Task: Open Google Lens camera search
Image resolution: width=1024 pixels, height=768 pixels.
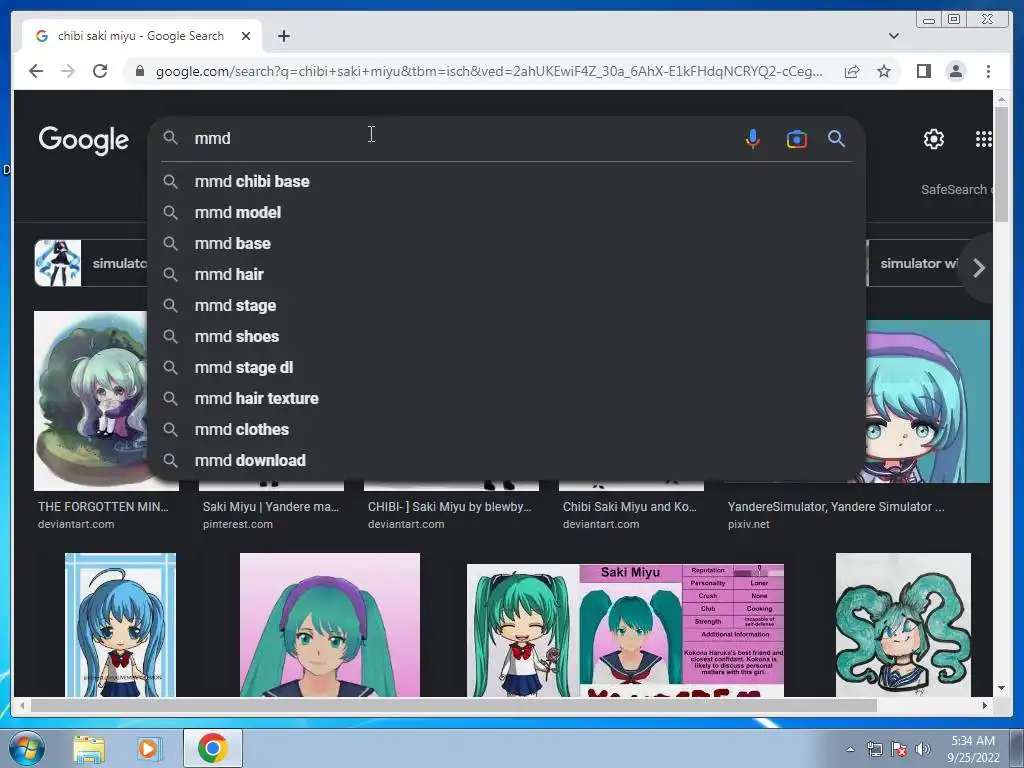Action: click(796, 139)
